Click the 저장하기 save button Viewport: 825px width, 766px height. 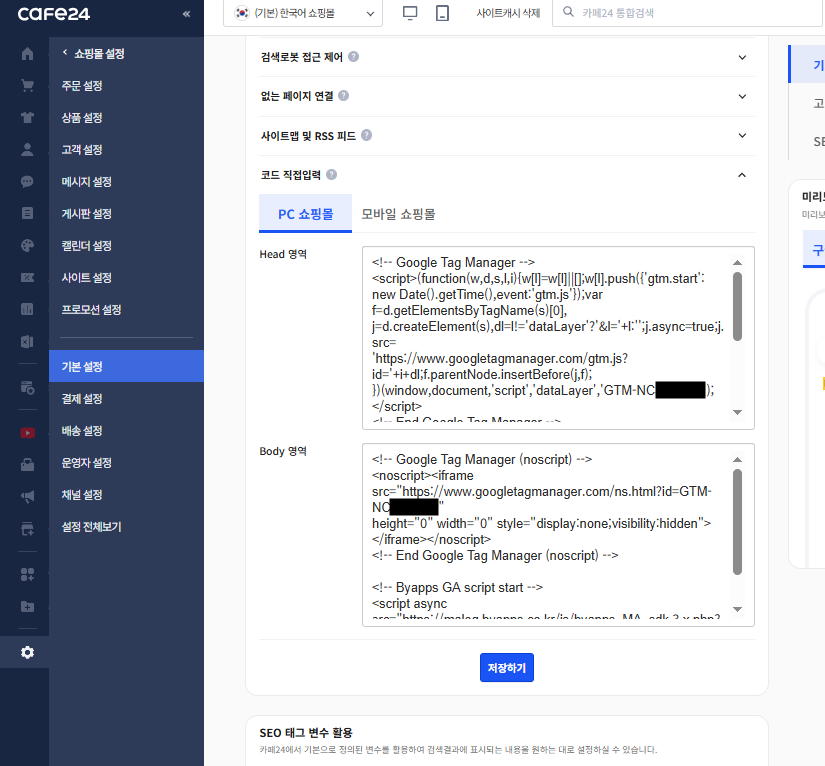(506, 668)
